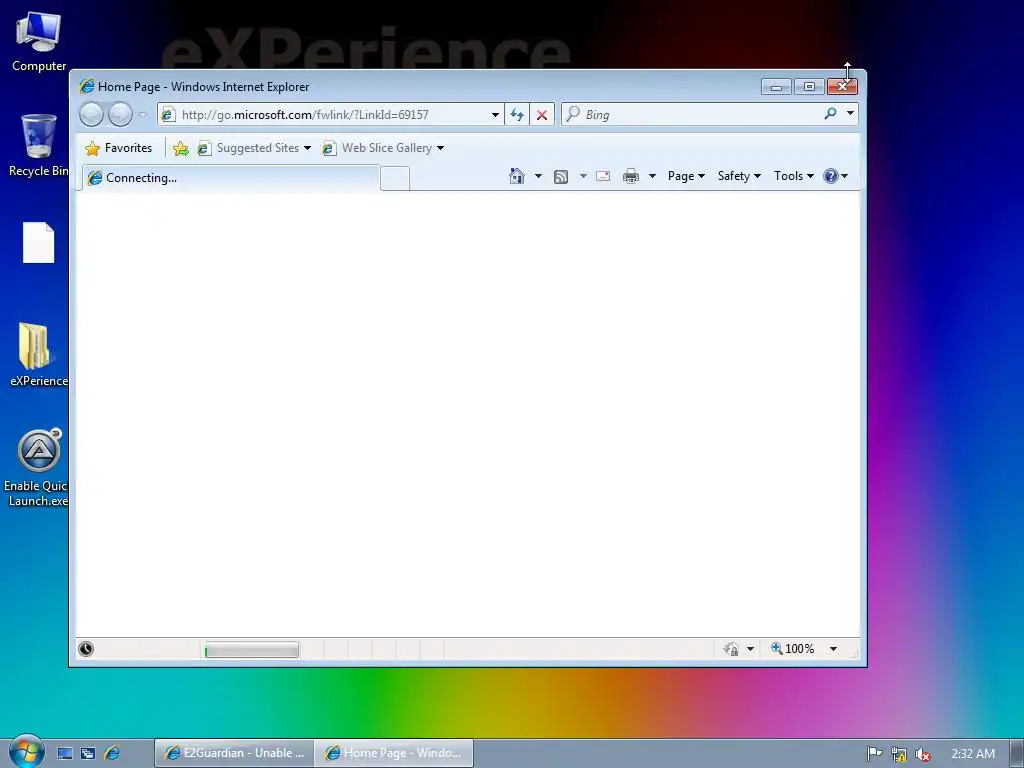Select the Recycle Bin desktop icon
This screenshot has height=768, width=1024.
[39, 145]
